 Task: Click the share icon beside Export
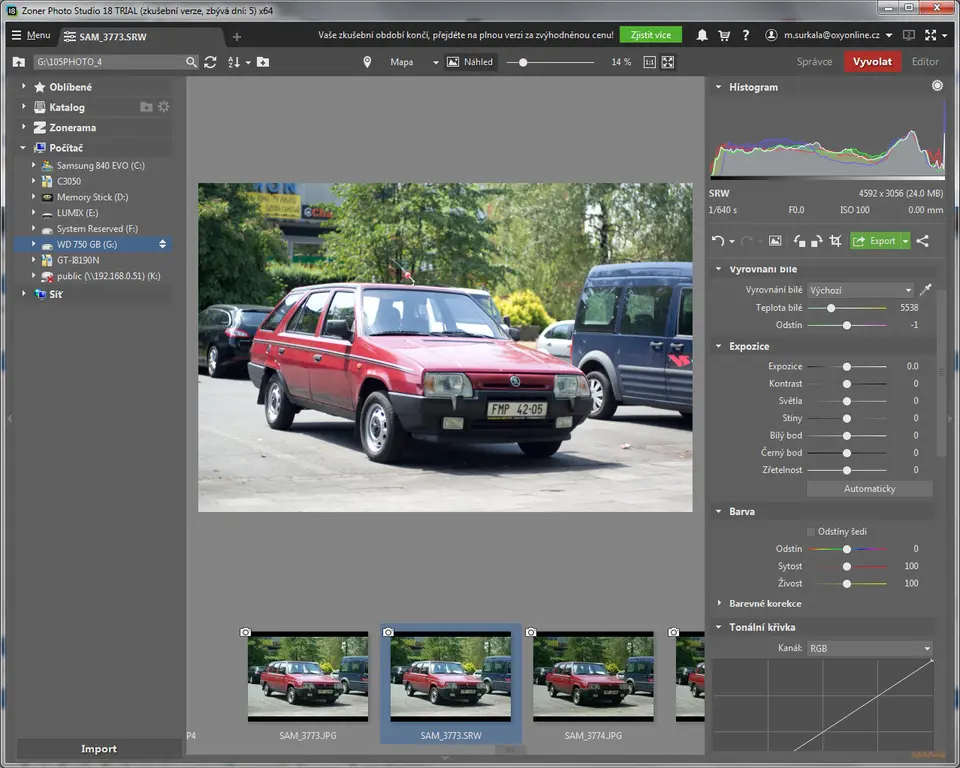(922, 241)
